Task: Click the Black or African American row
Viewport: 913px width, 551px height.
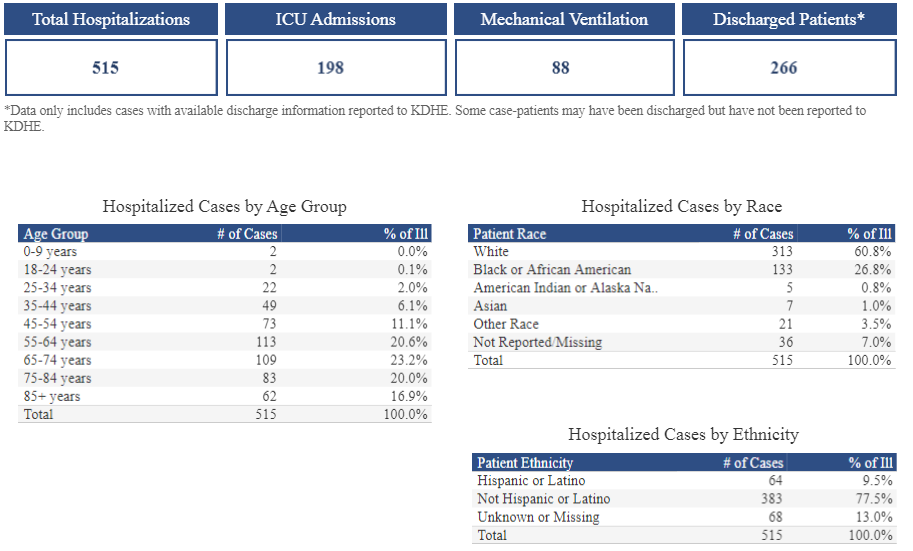Action: (552, 270)
